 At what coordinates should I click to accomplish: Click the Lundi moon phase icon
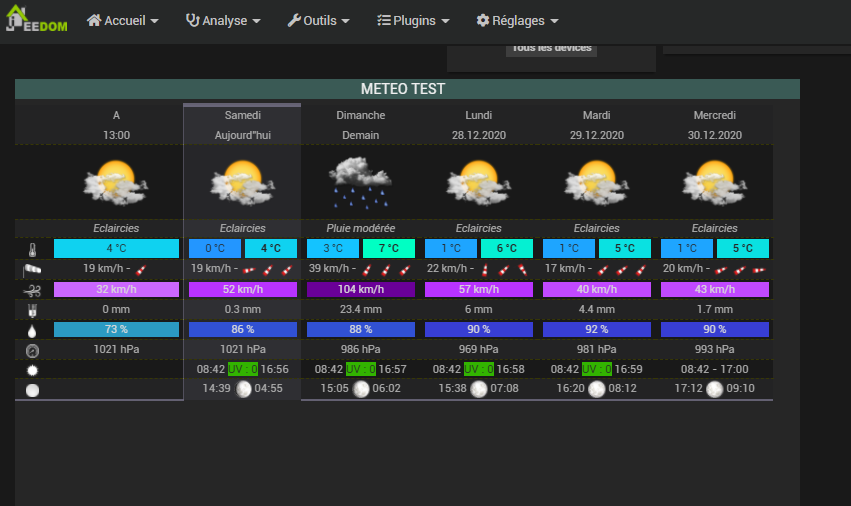479,389
